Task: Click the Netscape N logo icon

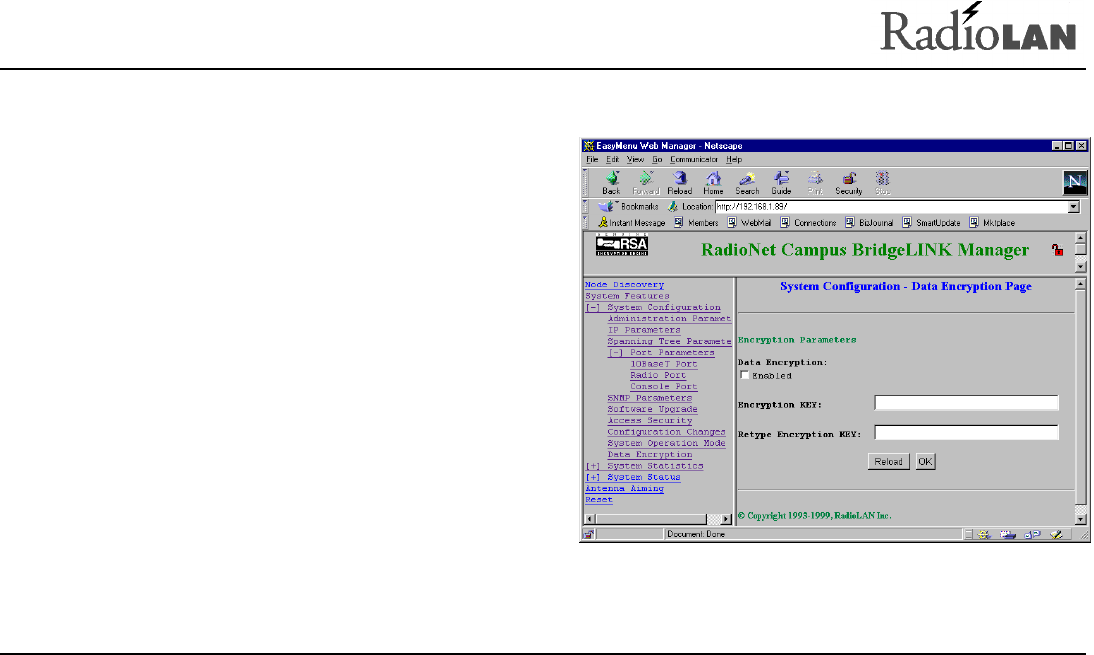Action: click(1073, 181)
